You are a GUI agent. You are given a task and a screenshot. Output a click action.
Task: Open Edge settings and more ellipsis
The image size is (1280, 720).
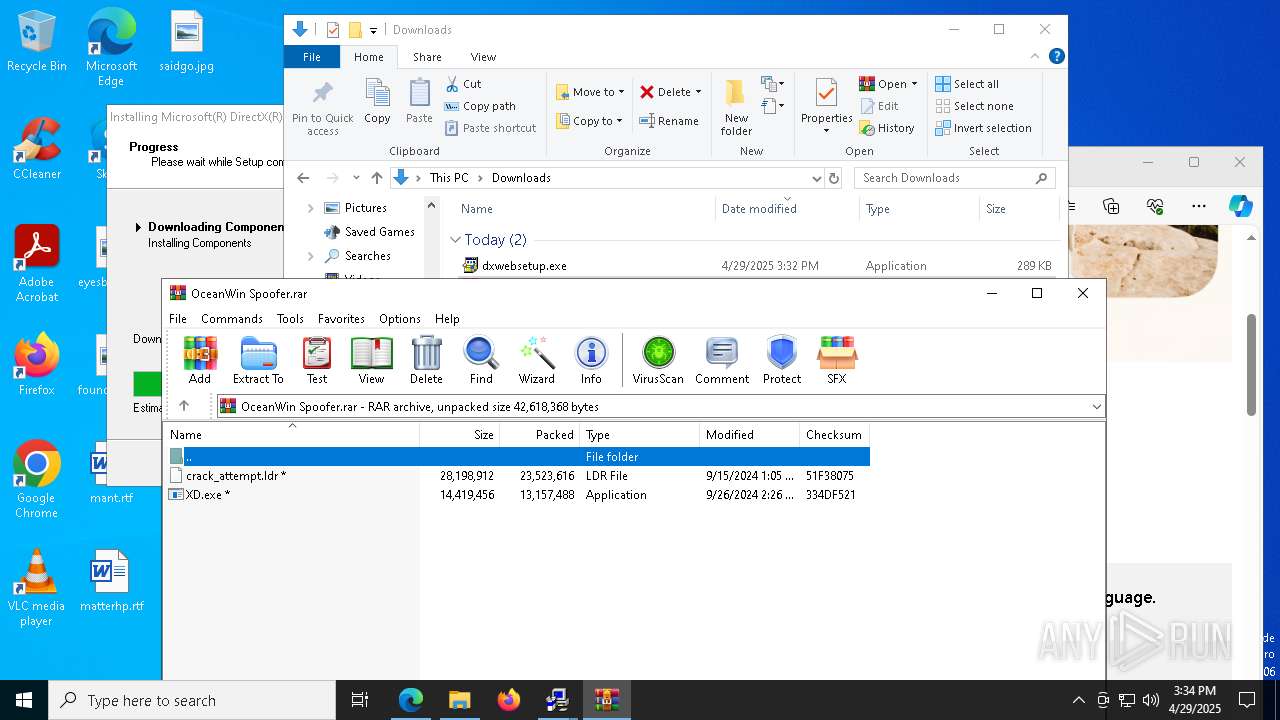pos(1199,206)
